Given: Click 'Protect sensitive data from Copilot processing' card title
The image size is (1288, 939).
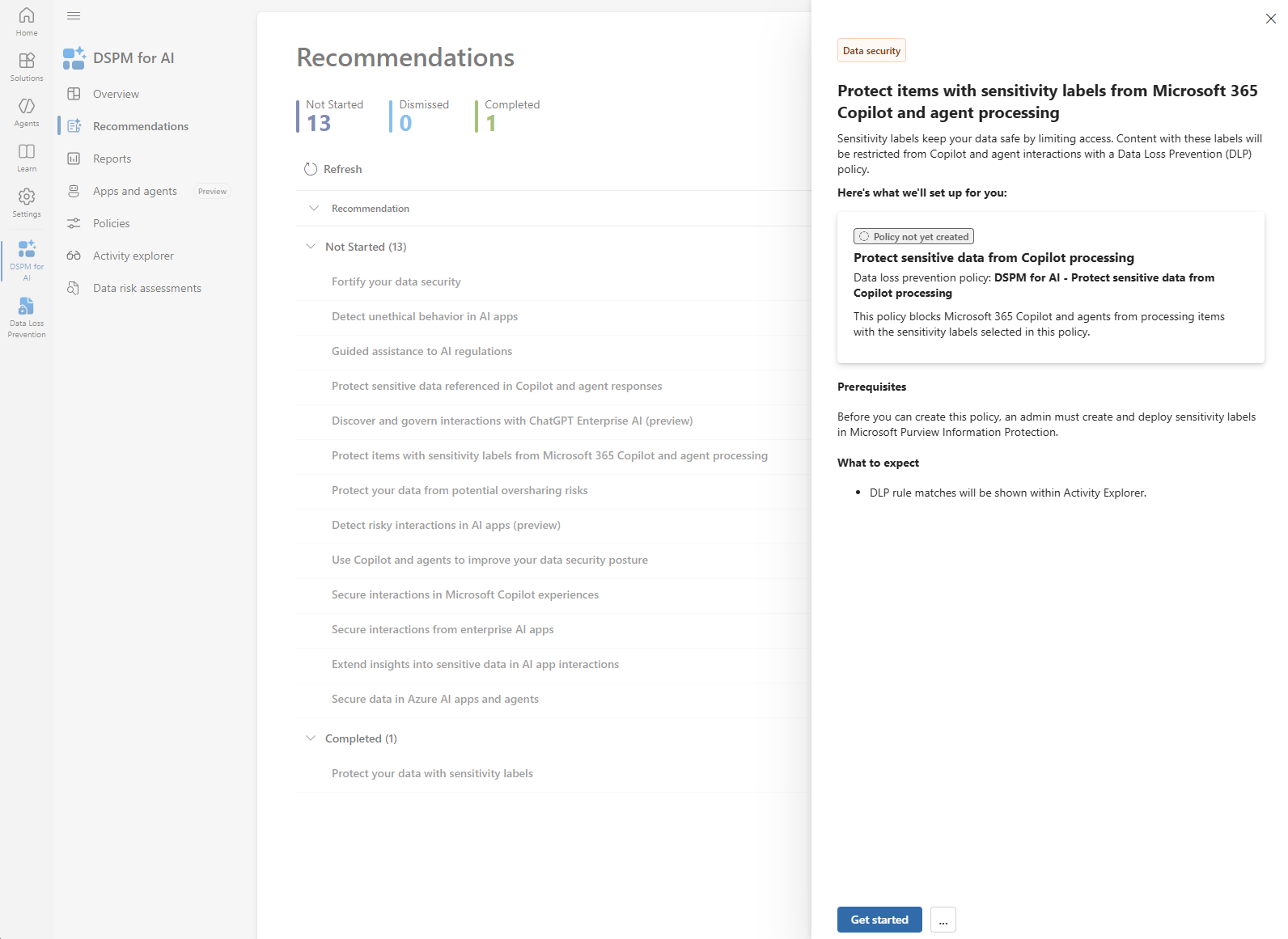Looking at the screenshot, I should (x=994, y=257).
